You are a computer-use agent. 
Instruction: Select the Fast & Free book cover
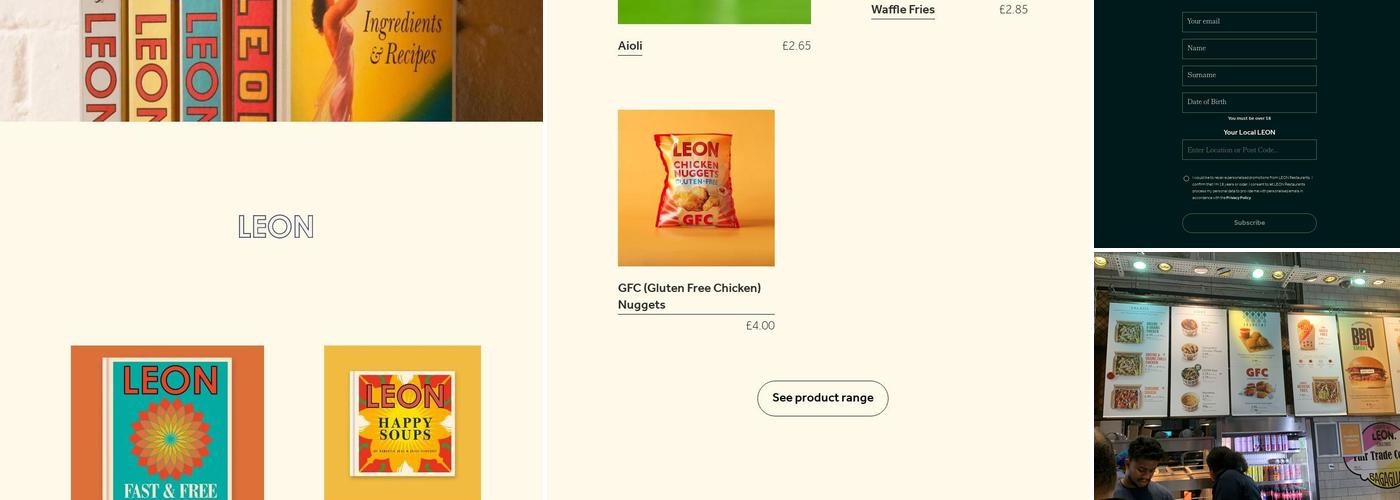point(167,423)
